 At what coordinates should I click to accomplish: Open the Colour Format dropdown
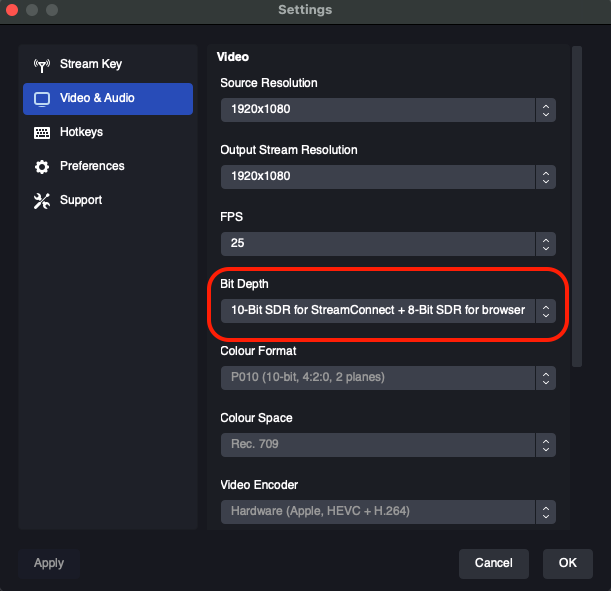(x=388, y=378)
